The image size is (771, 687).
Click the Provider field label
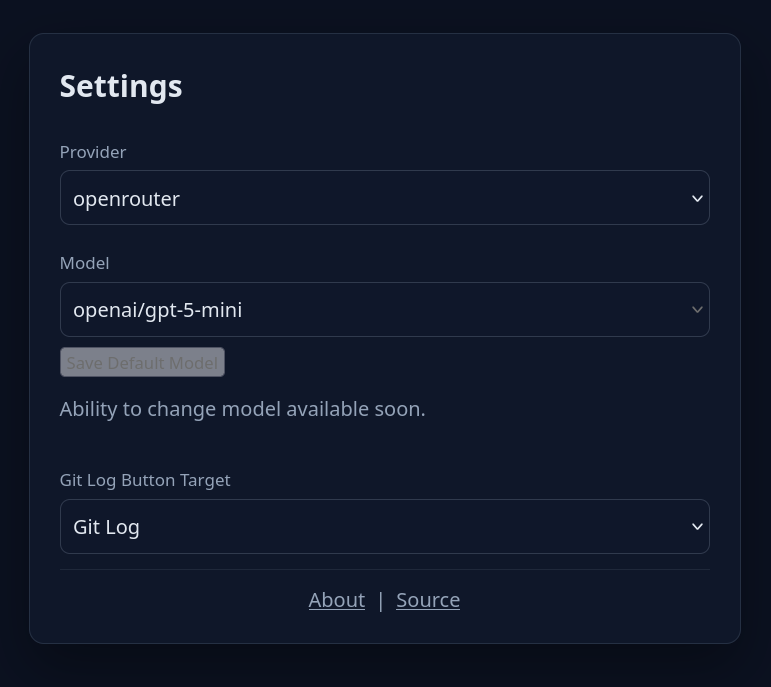point(93,152)
